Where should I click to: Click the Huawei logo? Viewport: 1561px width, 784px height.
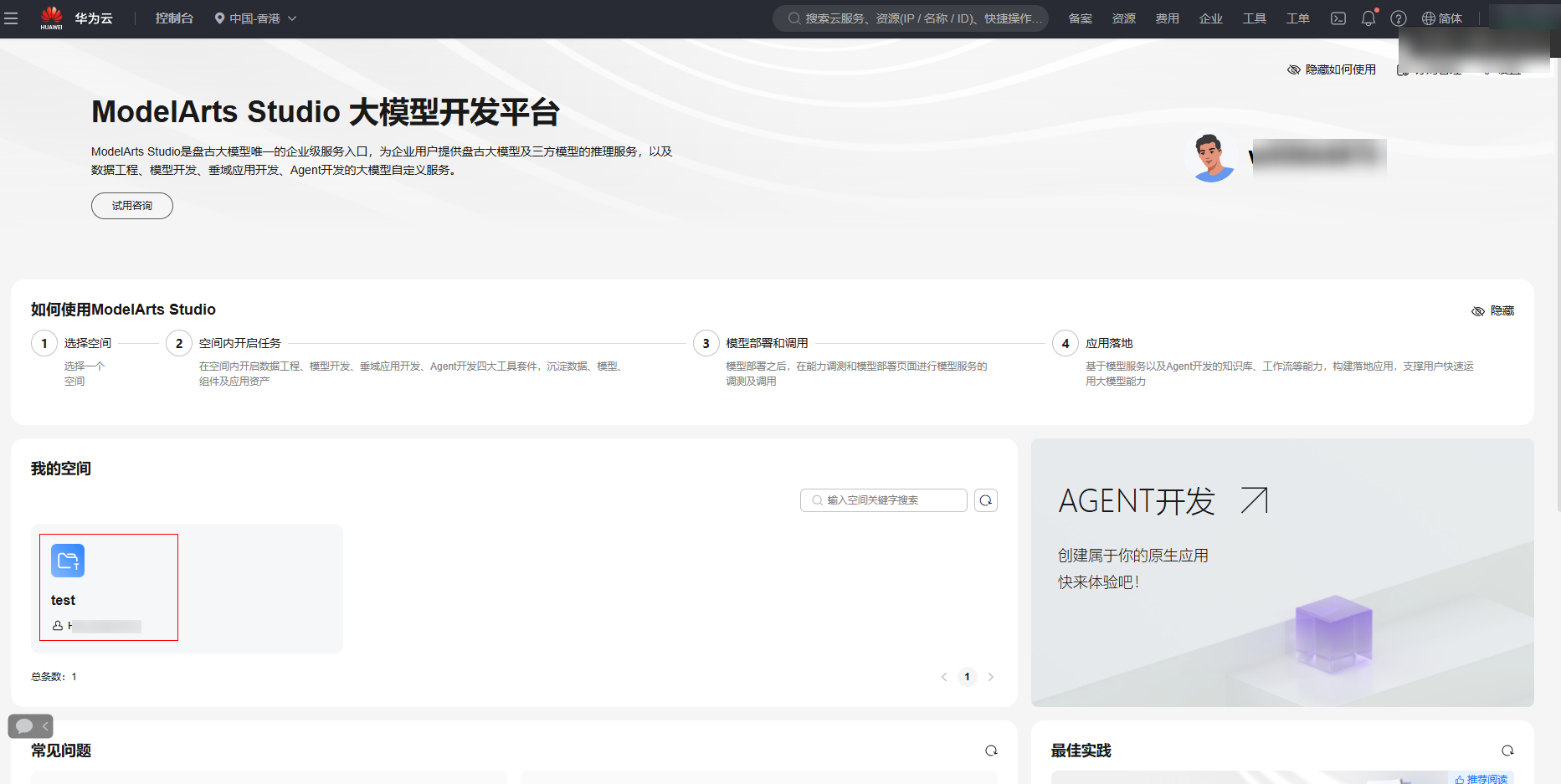click(52, 18)
